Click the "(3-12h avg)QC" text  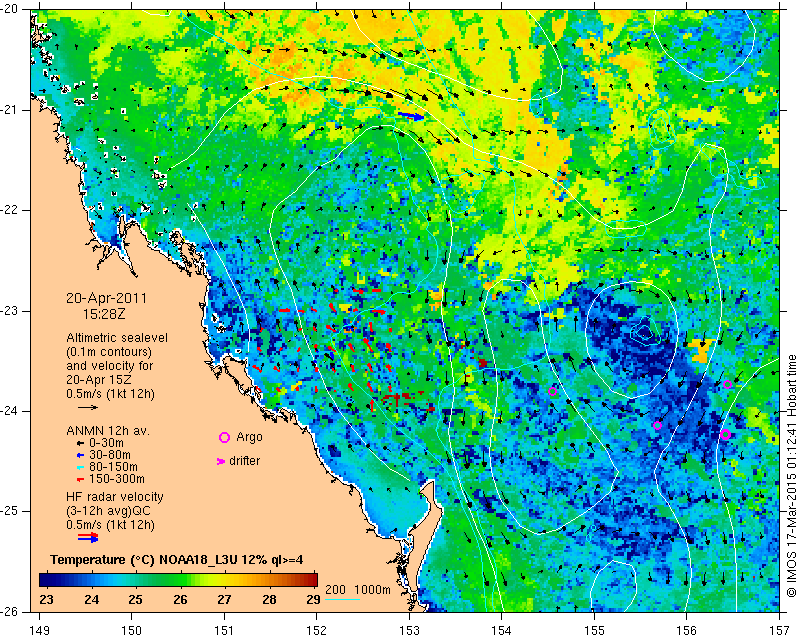[x=108, y=511]
